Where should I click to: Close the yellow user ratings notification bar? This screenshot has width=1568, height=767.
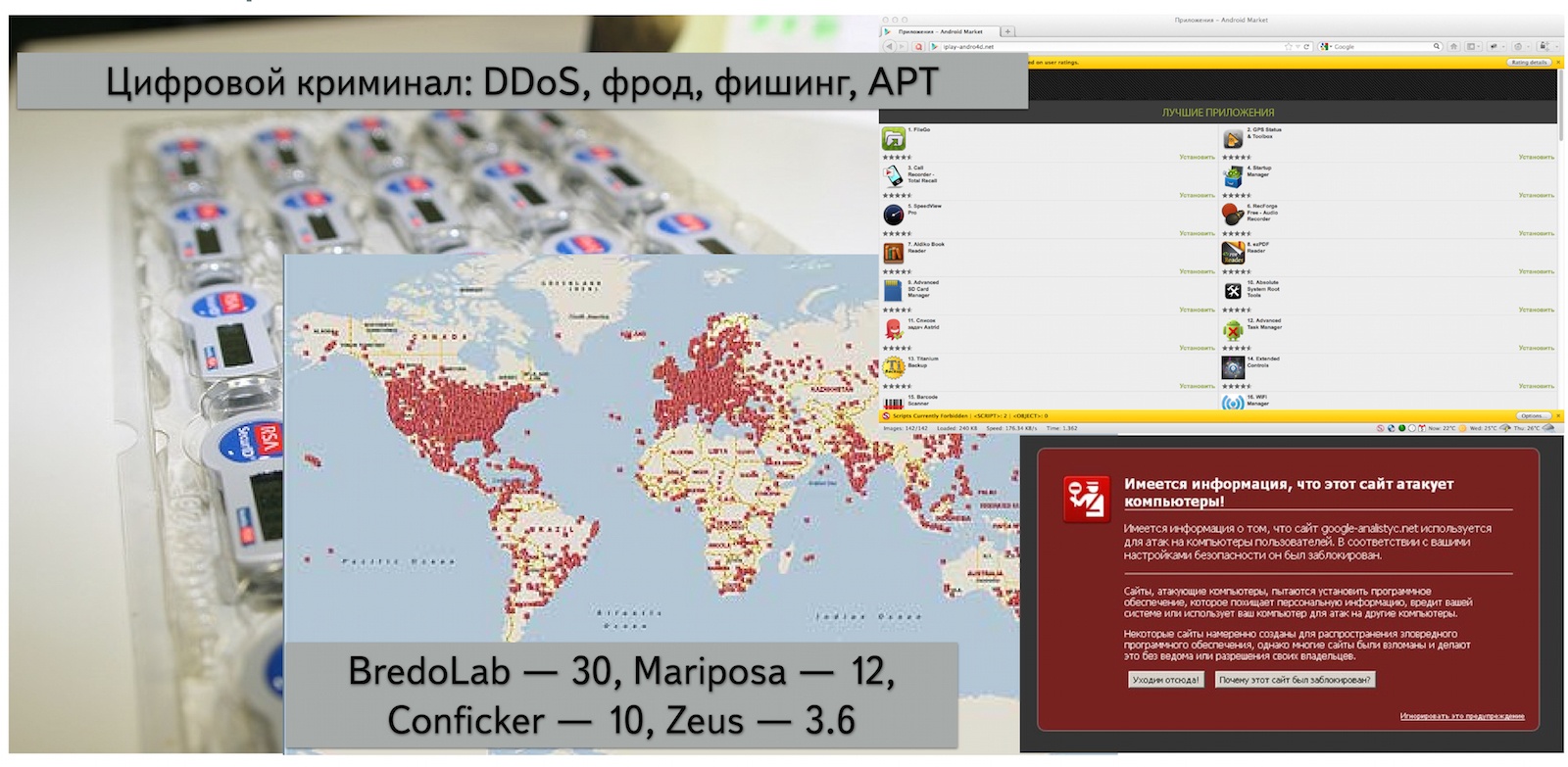coord(1558,62)
